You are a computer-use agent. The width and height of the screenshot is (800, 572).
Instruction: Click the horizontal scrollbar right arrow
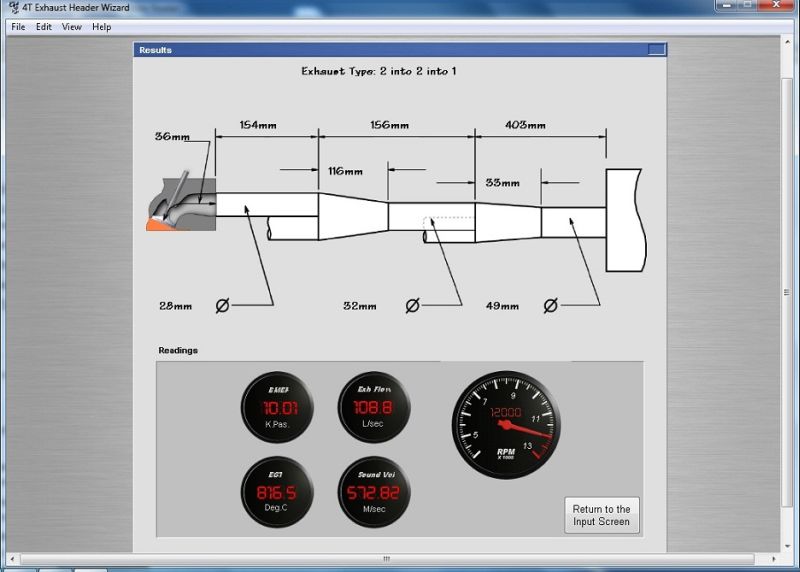(x=773, y=558)
